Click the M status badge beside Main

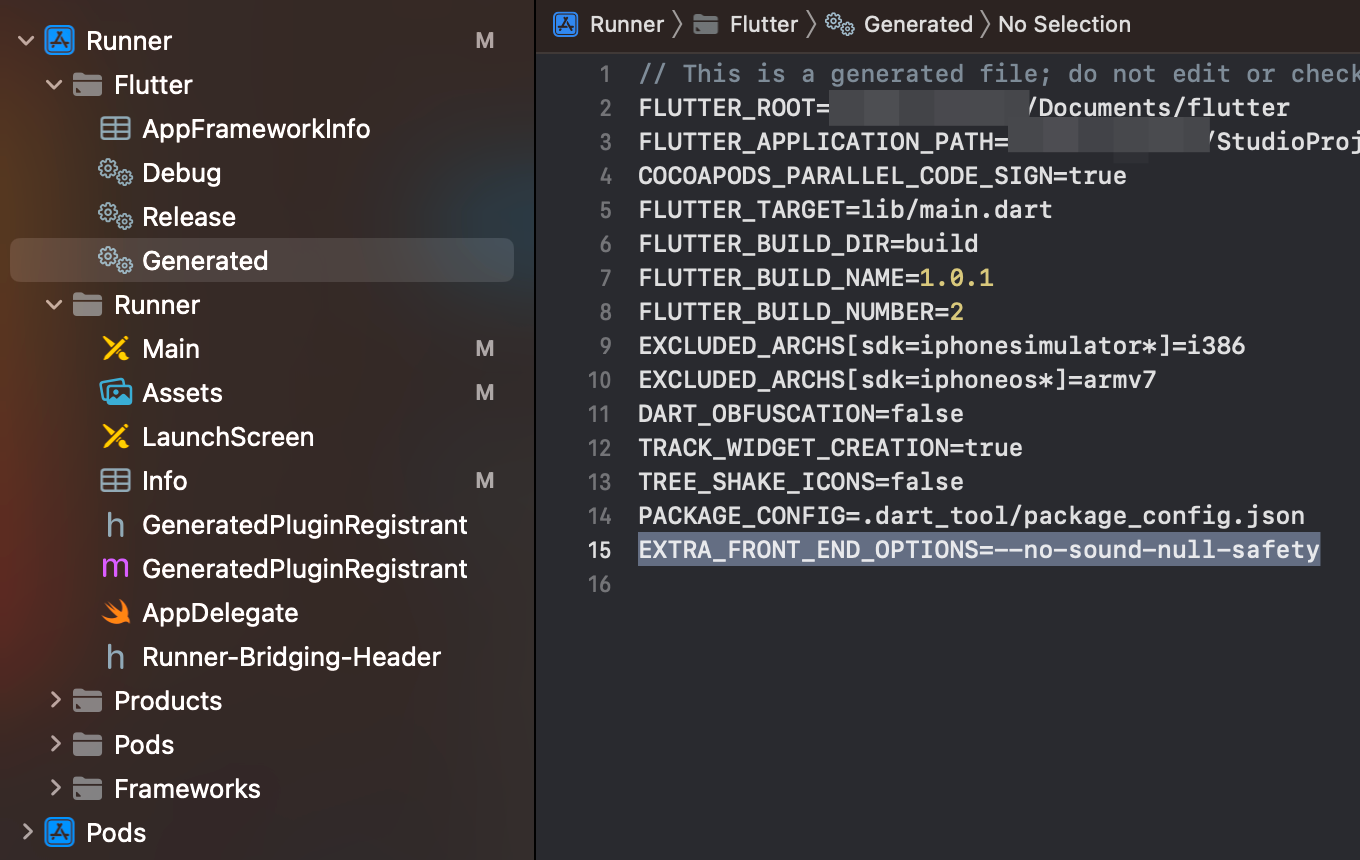coord(485,349)
